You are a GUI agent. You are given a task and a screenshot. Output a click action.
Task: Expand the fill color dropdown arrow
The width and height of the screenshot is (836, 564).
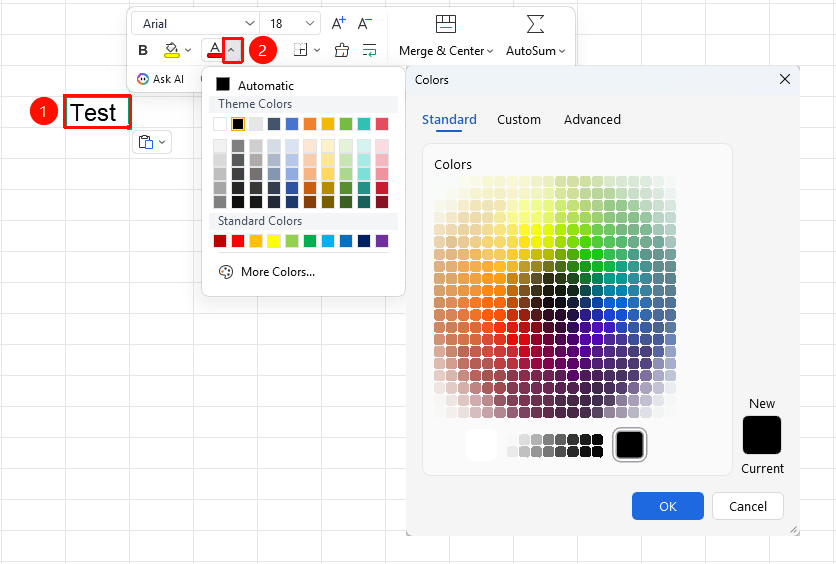[x=188, y=50]
